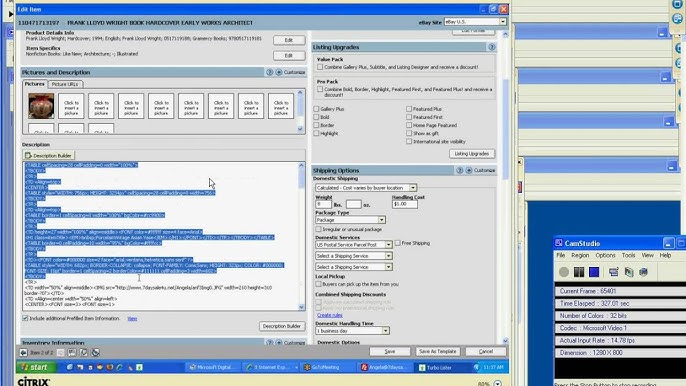The height and width of the screenshot is (386, 686).
Task: Check the Highlight listing upgrade
Action: [x=316, y=133]
